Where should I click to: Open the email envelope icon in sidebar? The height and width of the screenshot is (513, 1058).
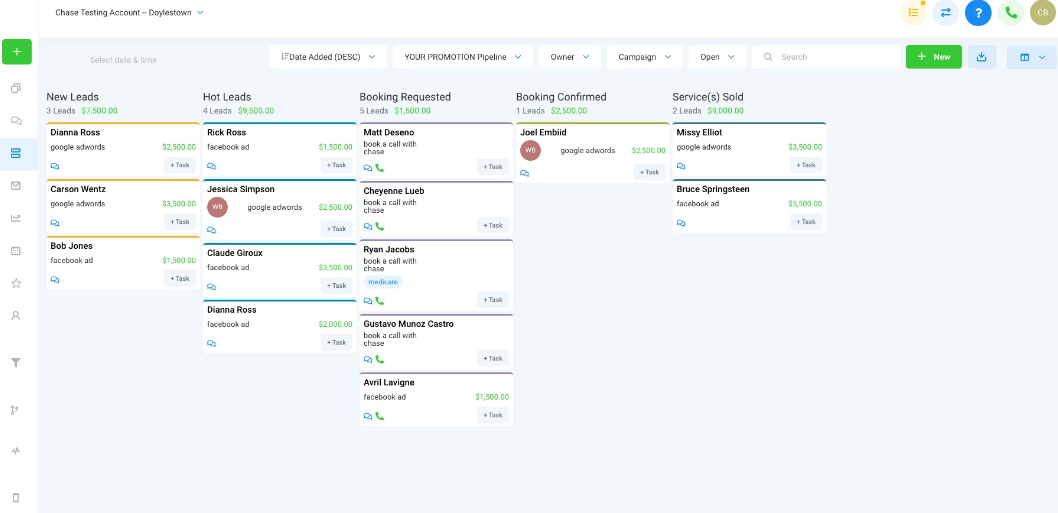pyautogui.click(x=16, y=186)
